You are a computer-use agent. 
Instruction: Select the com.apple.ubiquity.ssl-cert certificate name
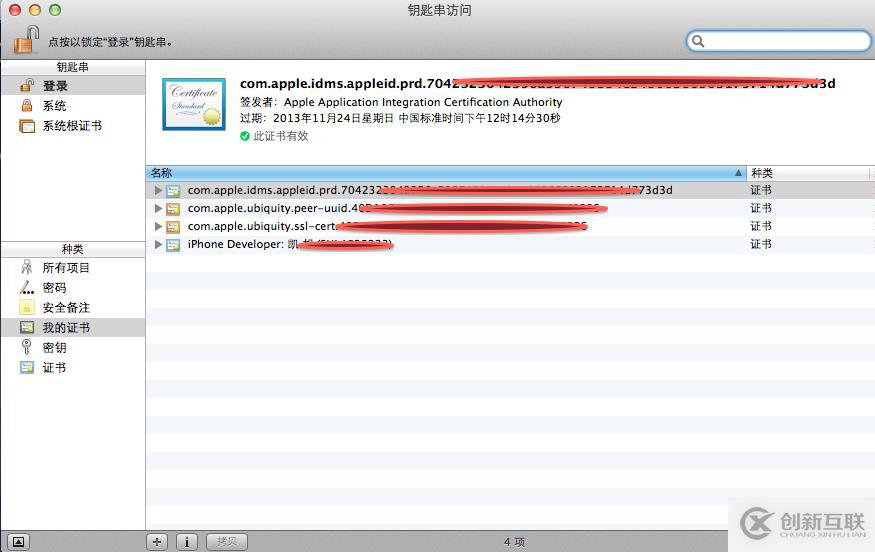click(387, 226)
